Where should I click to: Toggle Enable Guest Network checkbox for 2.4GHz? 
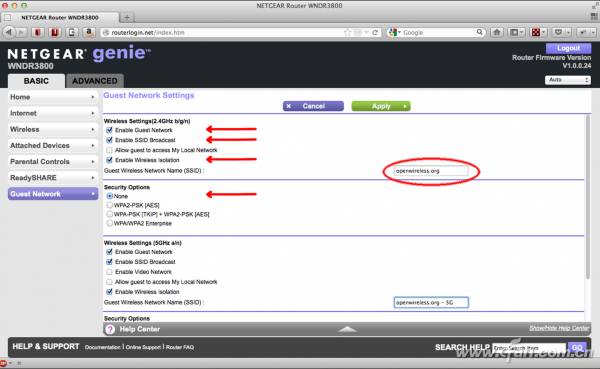pyautogui.click(x=109, y=130)
